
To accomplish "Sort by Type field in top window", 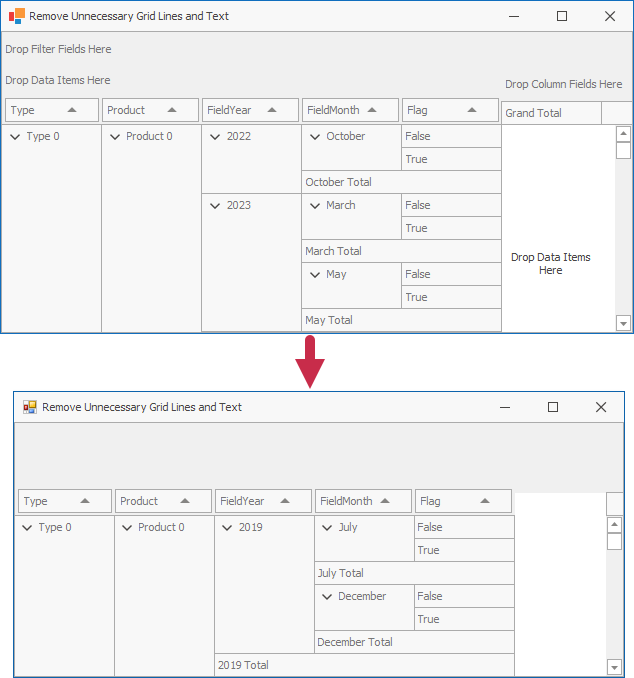I will point(52,110).
